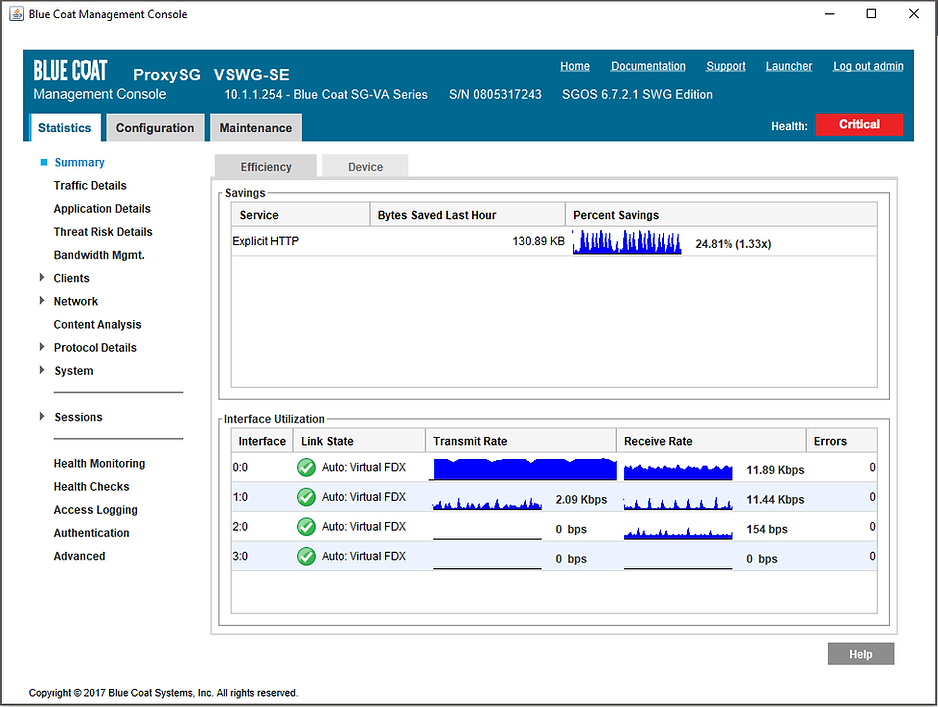Open the Home link
The image size is (938, 707).
[x=575, y=66]
